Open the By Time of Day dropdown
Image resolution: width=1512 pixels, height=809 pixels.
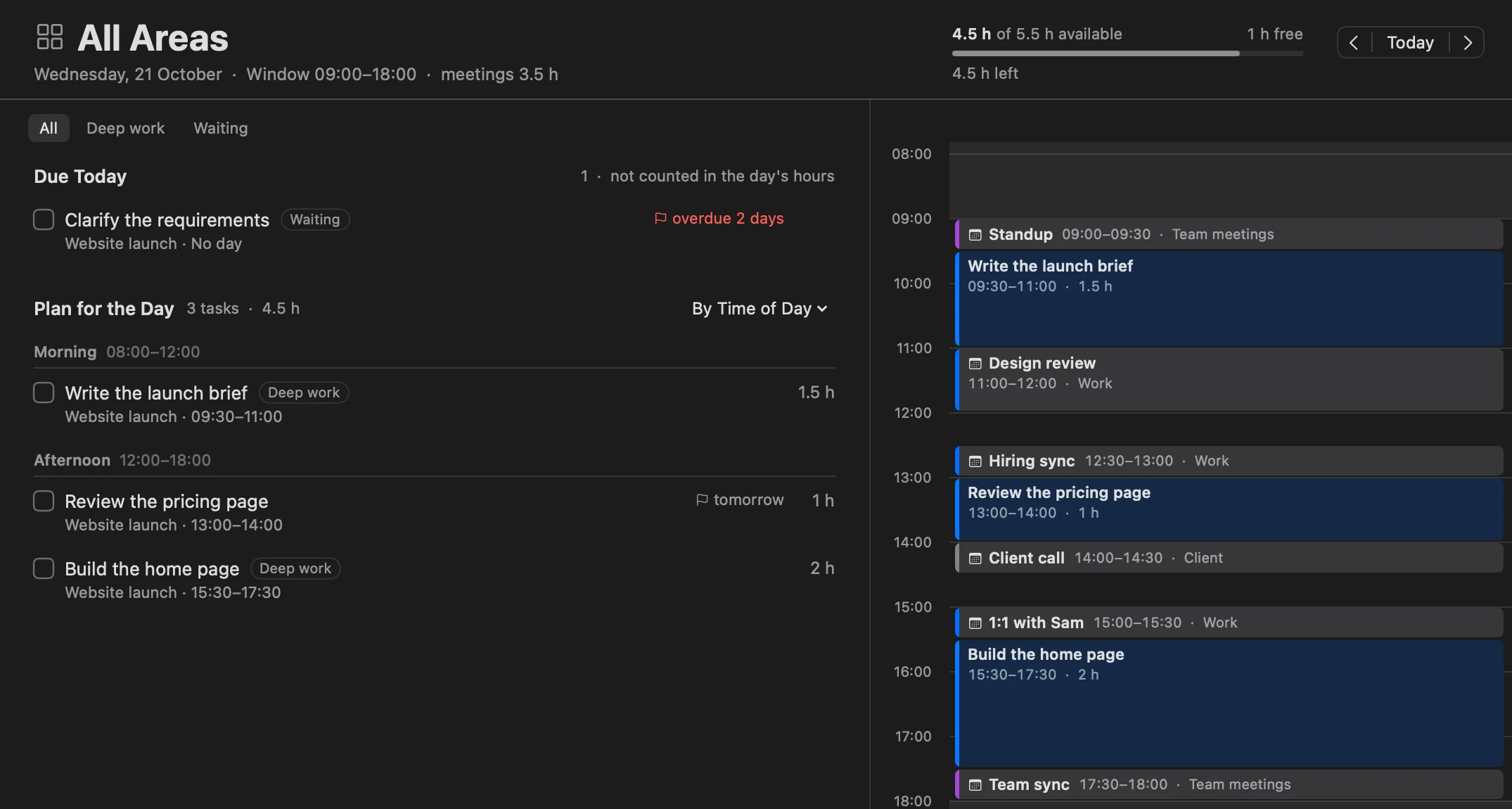click(760, 309)
